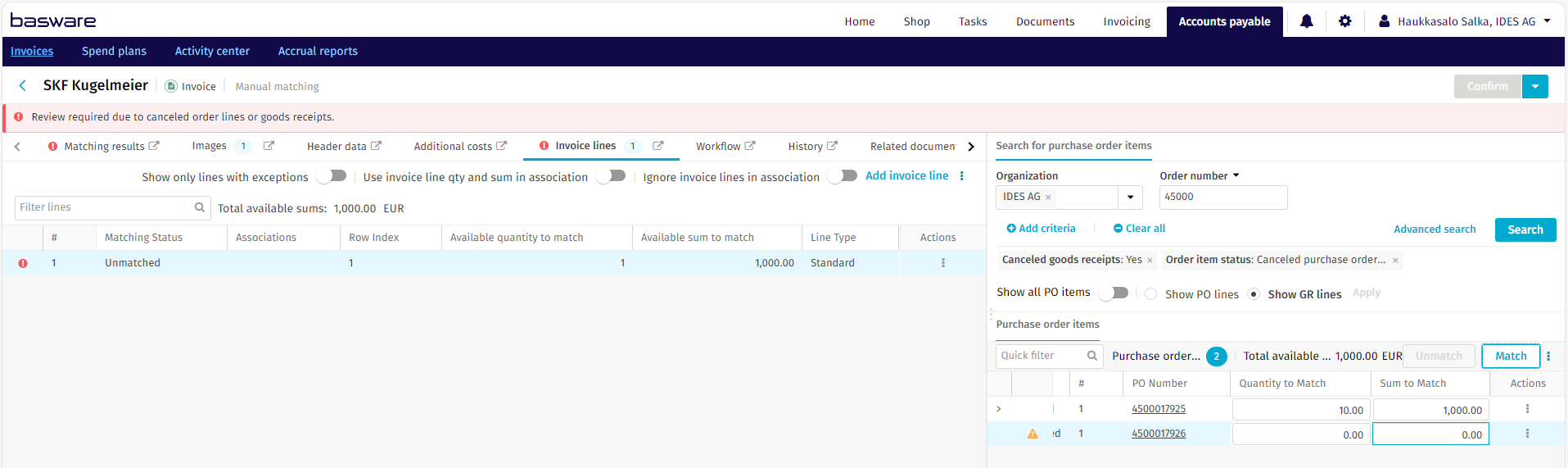Open more options next to Add invoice line
Screen dimensions: 1568x468
(961, 176)
